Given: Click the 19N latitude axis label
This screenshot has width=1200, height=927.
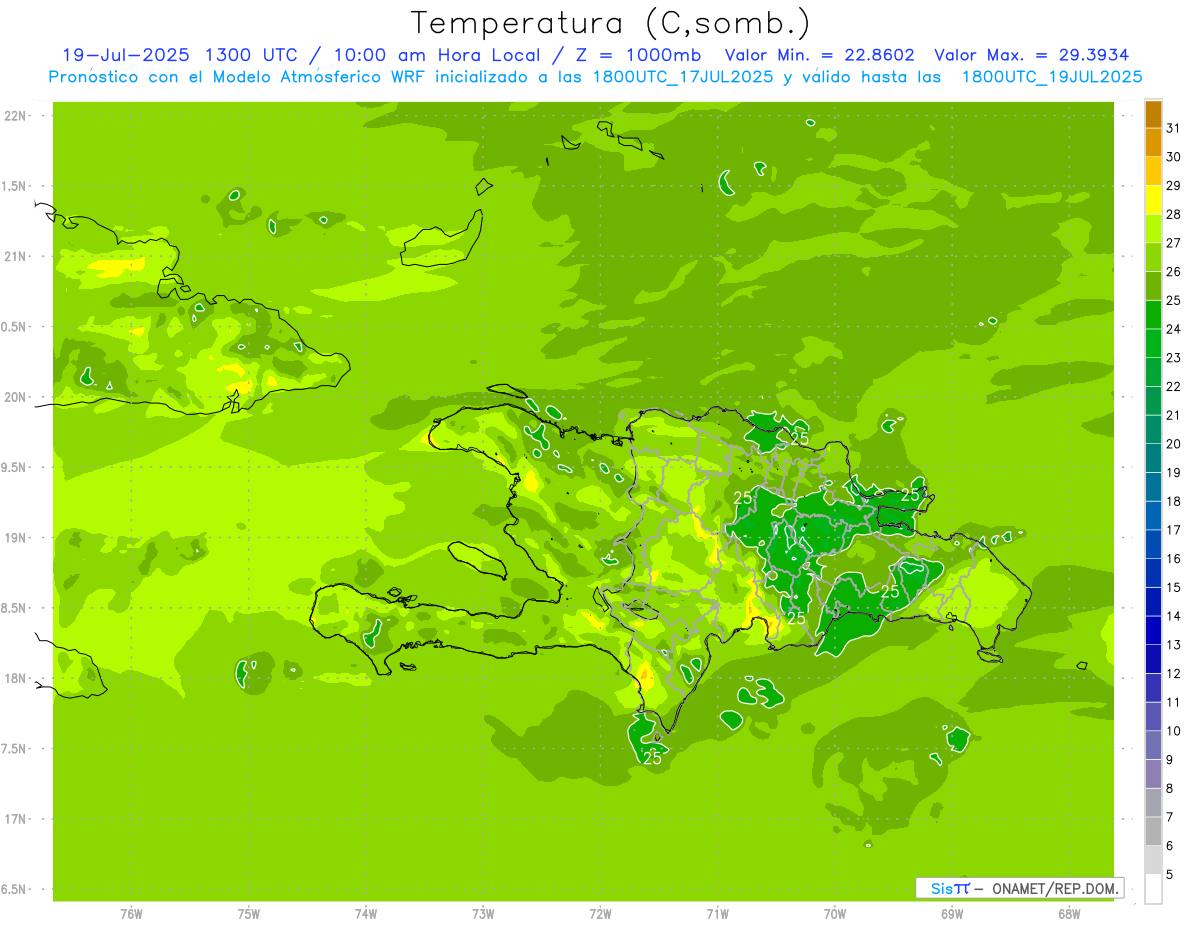Looking at the screenshot, I should pyautogui.click(x=16, y=537).
